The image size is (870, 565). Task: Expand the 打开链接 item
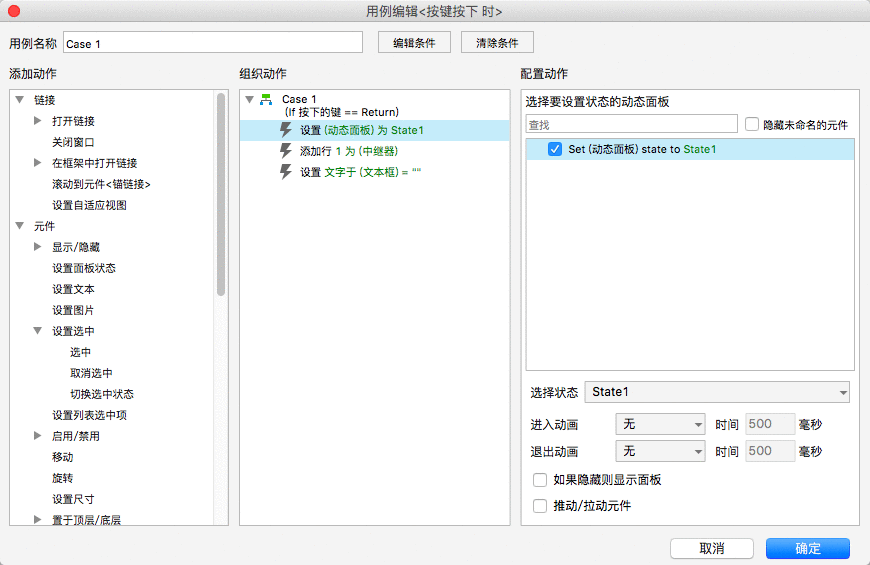point(37,120)
